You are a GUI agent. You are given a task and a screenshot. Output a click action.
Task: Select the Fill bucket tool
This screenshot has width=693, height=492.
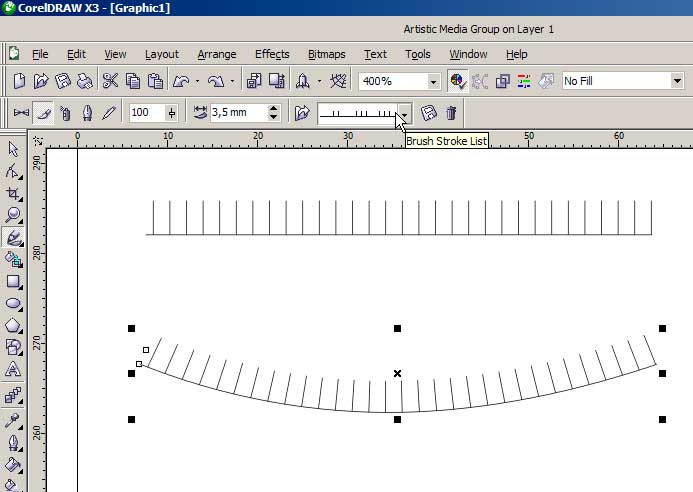coord(13,465)
